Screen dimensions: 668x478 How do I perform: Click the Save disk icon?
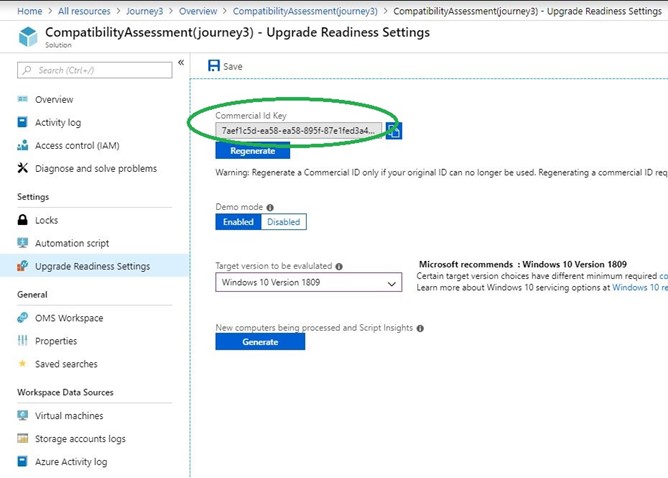click(x=213, y=66)
